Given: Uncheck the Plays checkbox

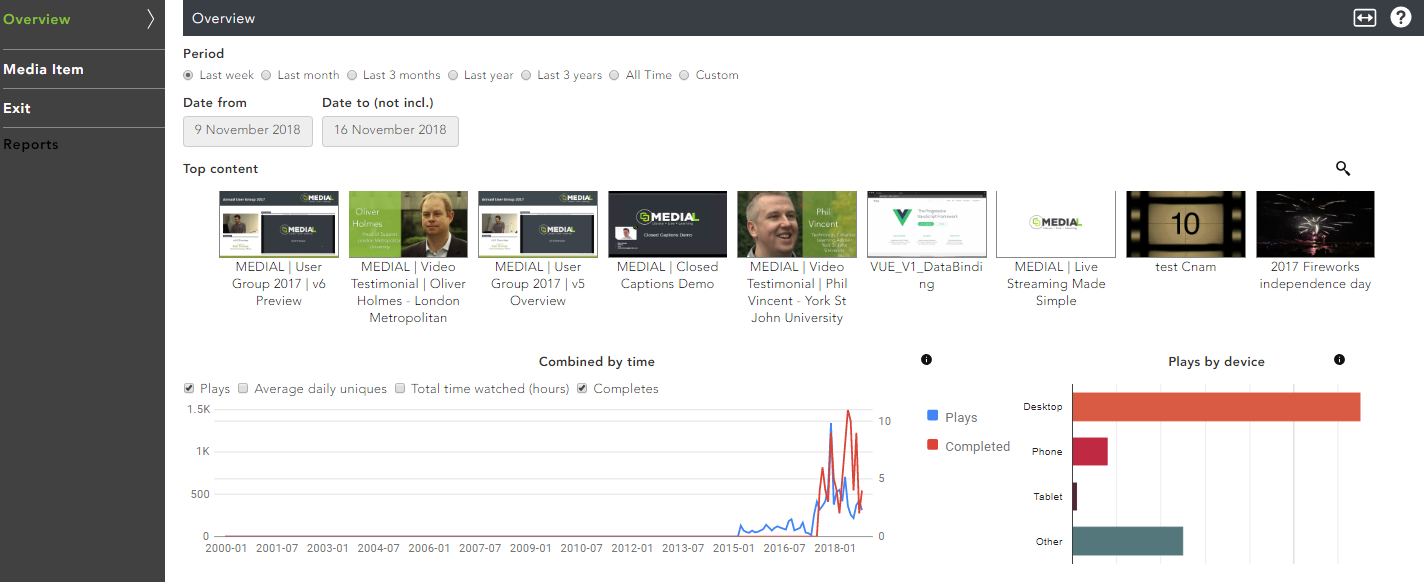Looking at the screenshot, I should [190, 389].
